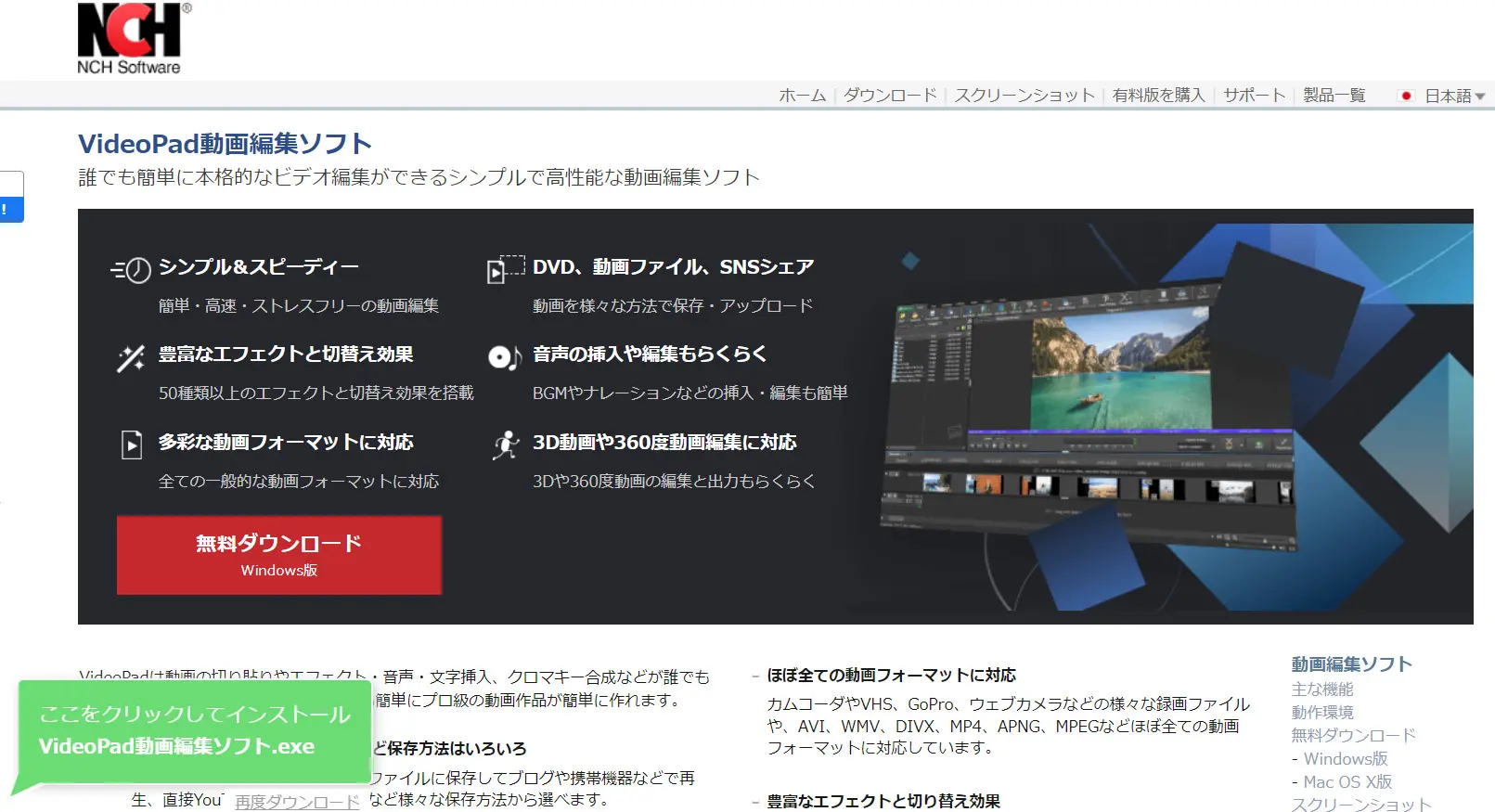
Task: Click the 再度ダウンロード link
Action: (x=297, y=802)
